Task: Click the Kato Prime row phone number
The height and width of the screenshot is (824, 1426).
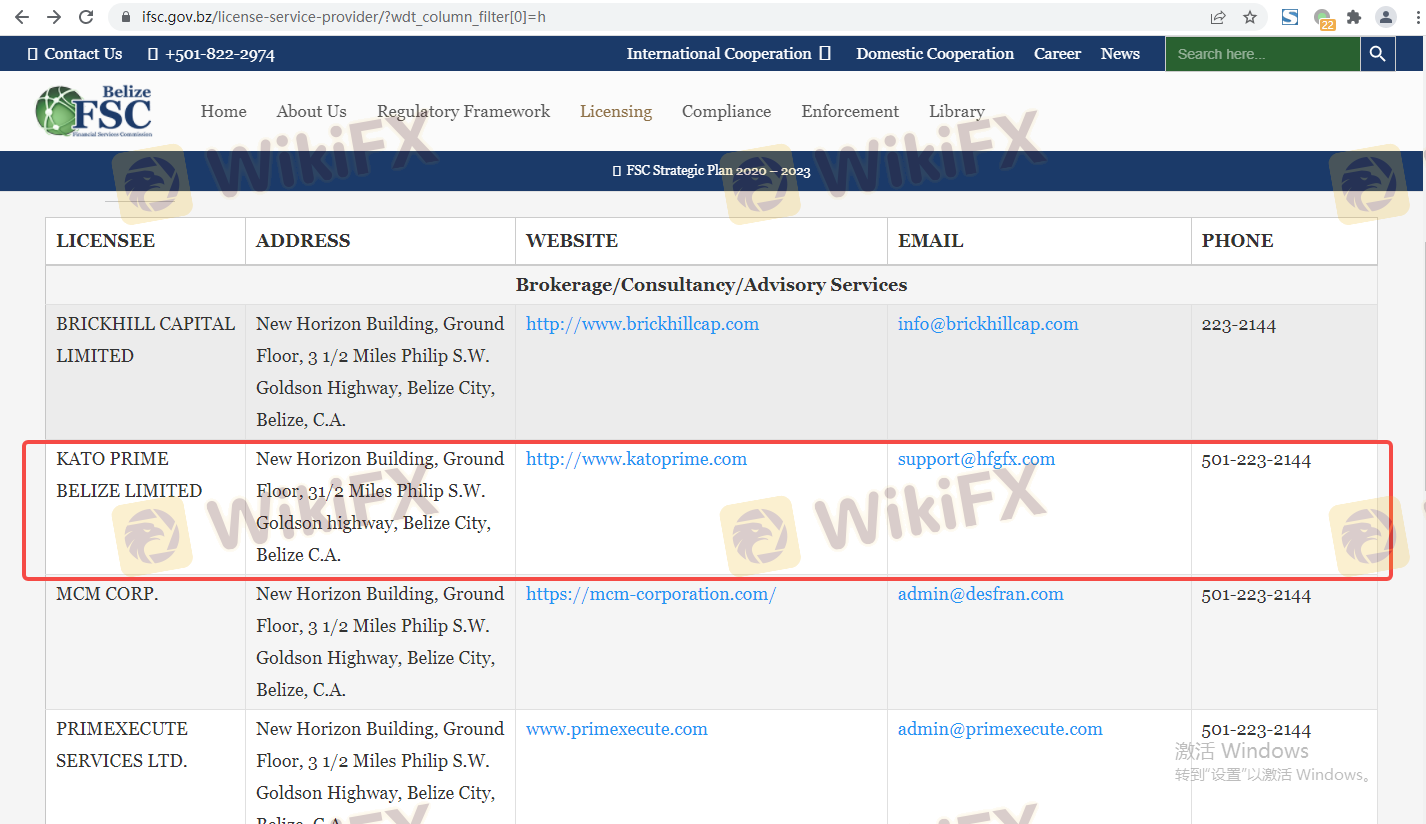Action: coord(1256,460)
